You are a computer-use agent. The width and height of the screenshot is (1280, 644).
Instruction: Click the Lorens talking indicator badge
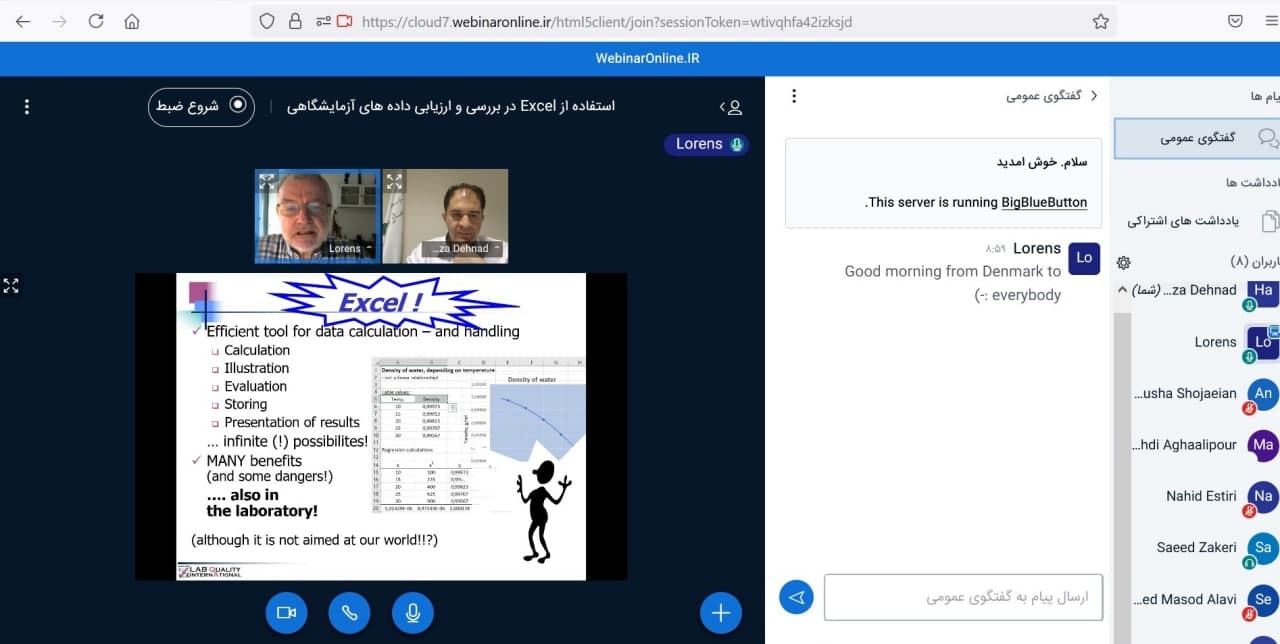[x=706, y=144]
